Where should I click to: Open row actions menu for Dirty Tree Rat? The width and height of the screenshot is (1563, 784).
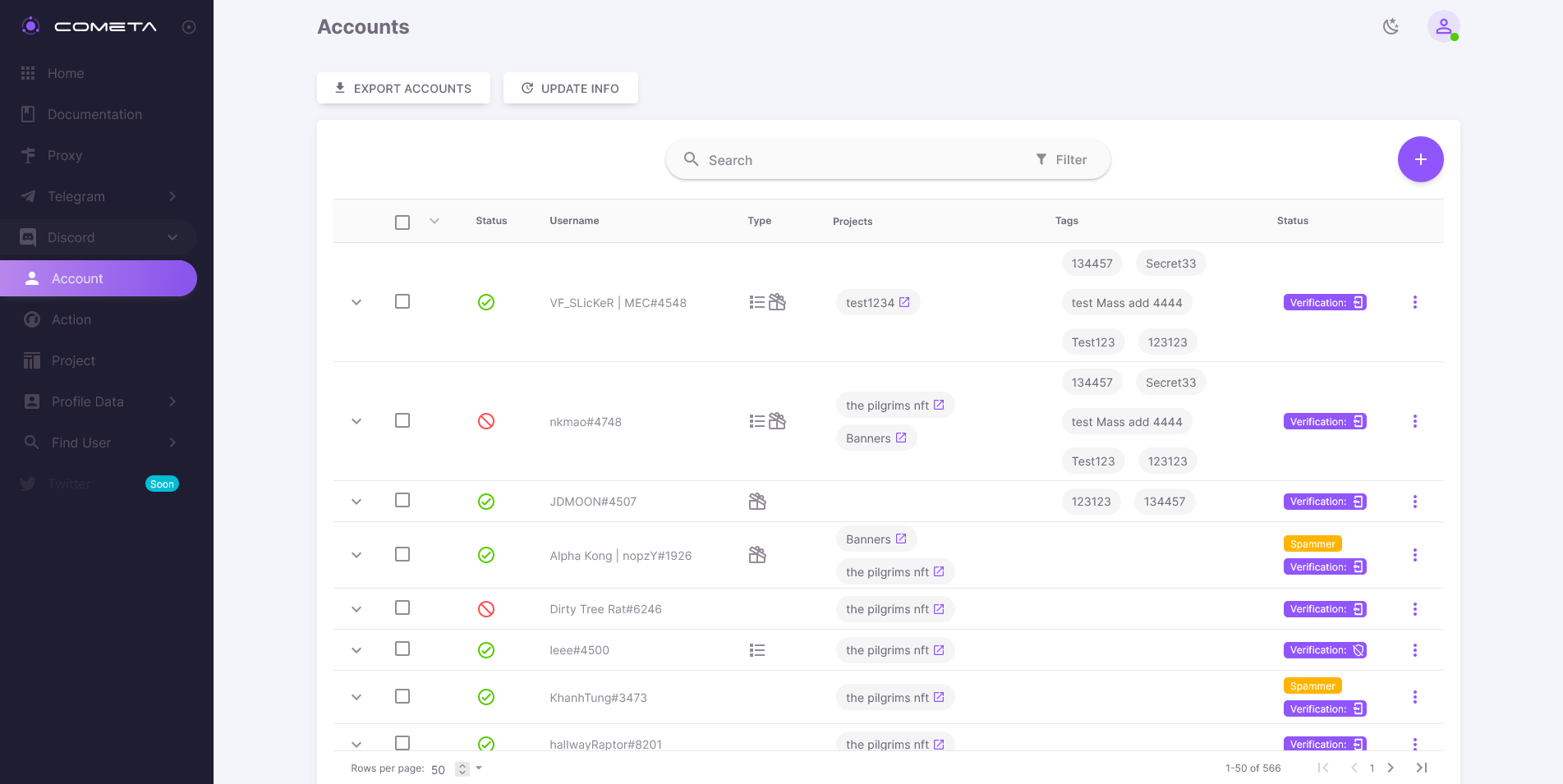click(x=1414, y=609)
